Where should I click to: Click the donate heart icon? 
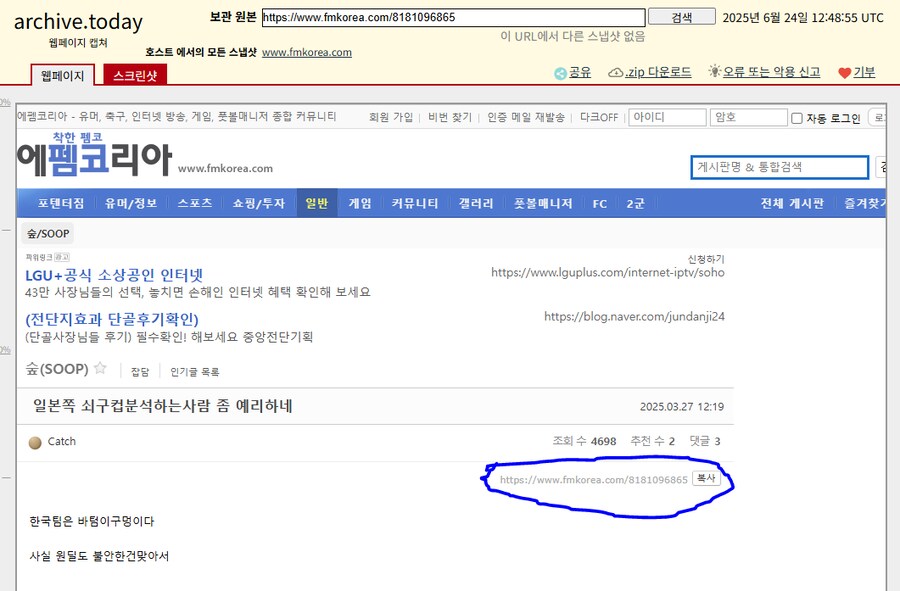point(844,73)
